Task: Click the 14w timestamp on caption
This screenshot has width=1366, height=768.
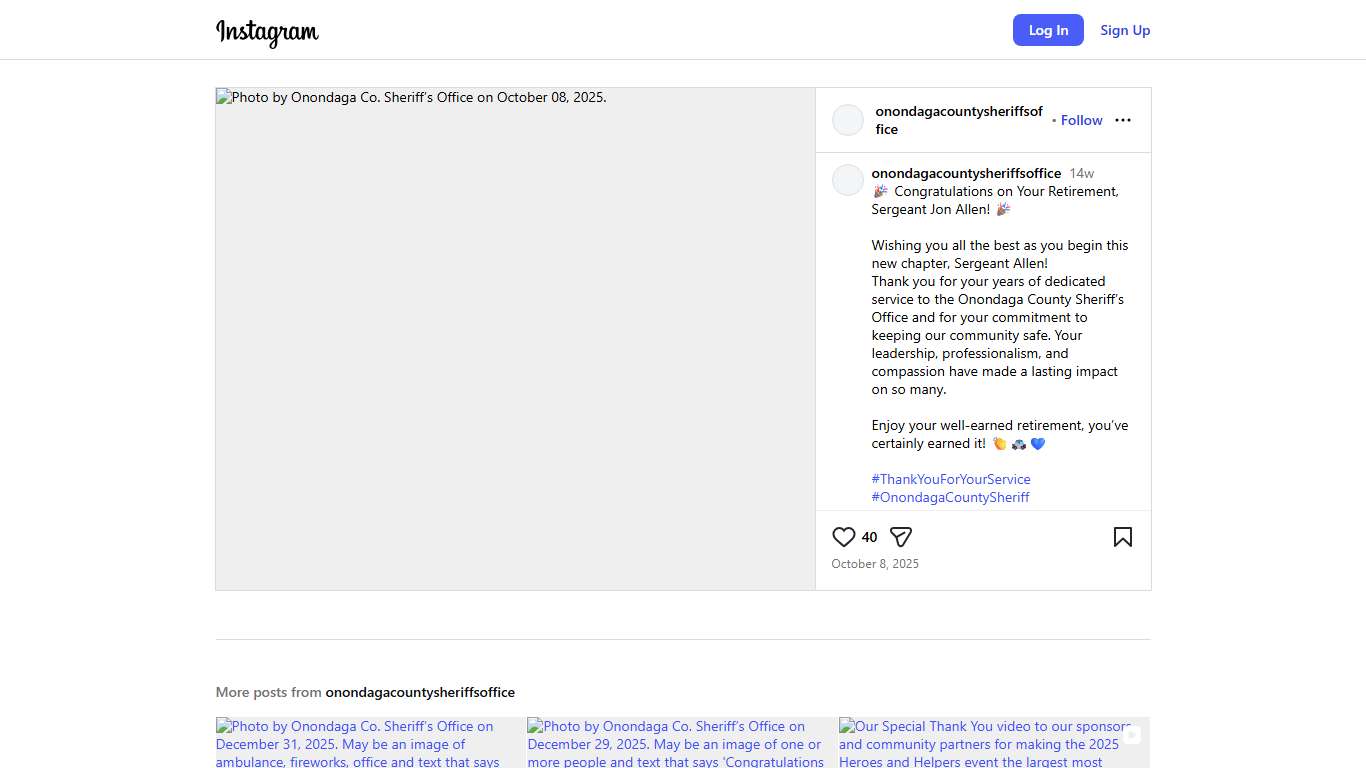Action: click(x=1081, y=173)
